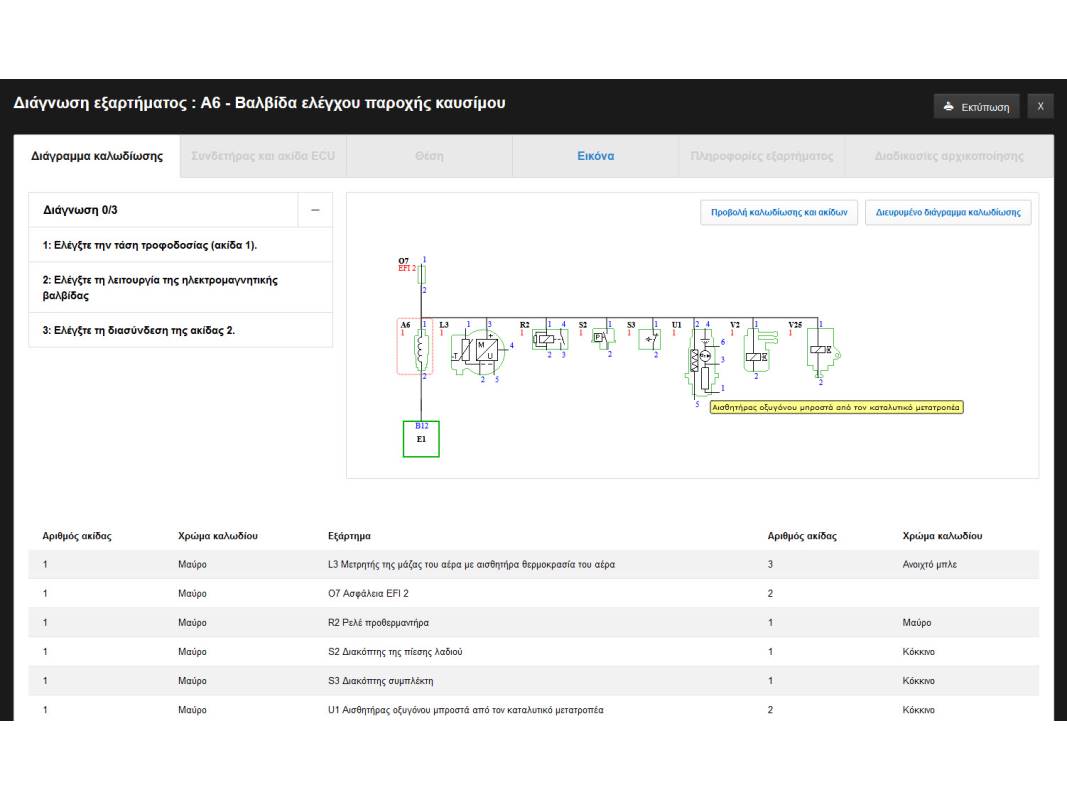Click the Ανοιχτό μπλε wire color cell
Image resolution: width=1067 pixels, height=800 pixels.
pyautogui.click(x=930, y=565)
